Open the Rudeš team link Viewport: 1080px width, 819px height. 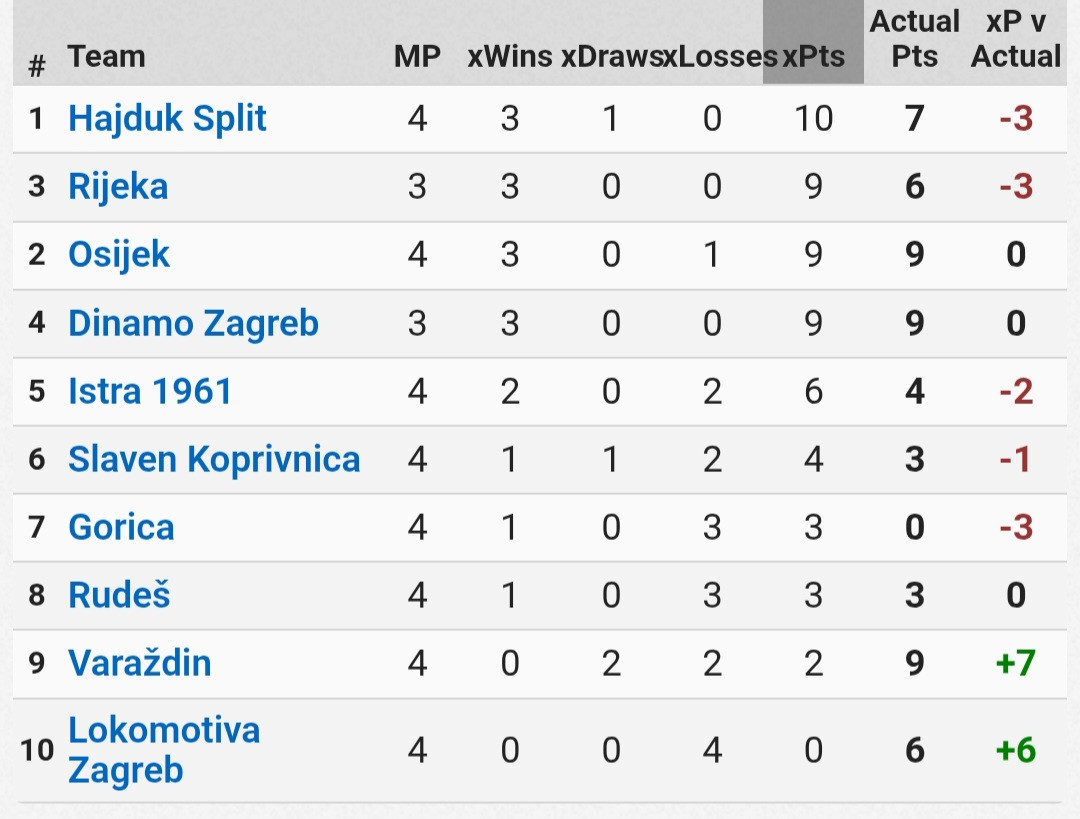(x=118, y=595)
